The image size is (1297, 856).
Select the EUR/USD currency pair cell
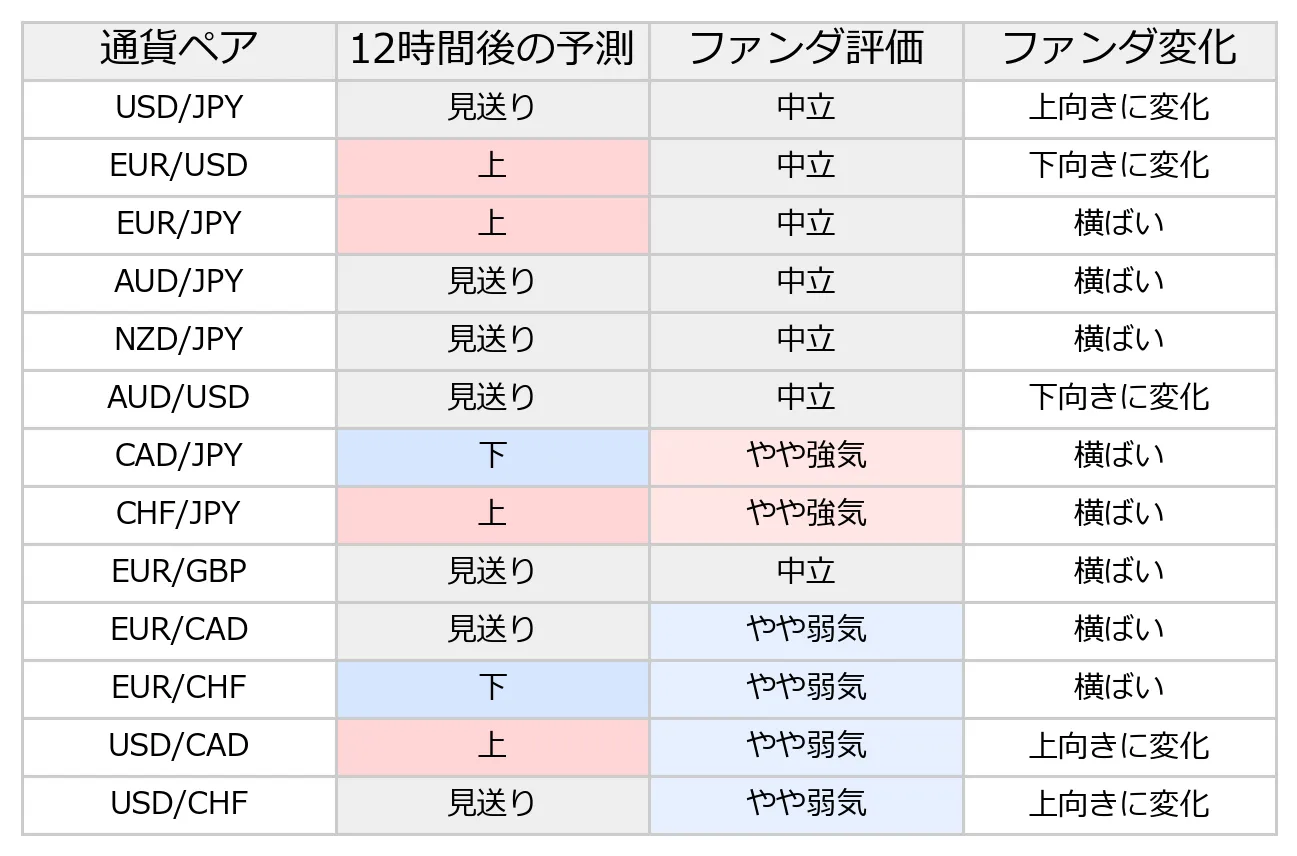179,165
